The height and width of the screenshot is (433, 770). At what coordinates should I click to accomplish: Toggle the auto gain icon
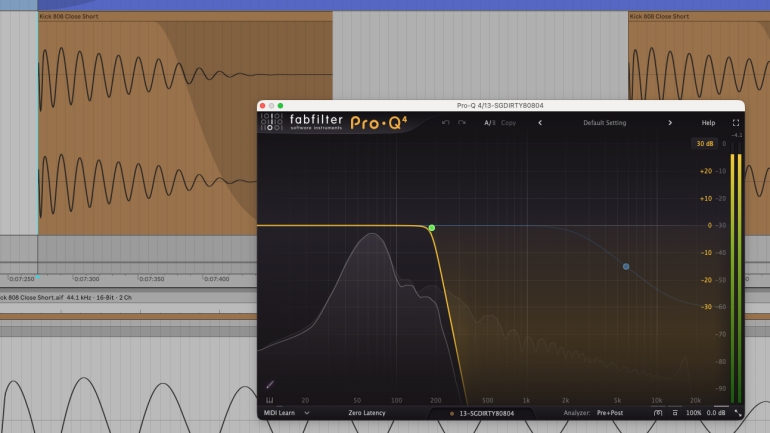(x=658, y=413)
